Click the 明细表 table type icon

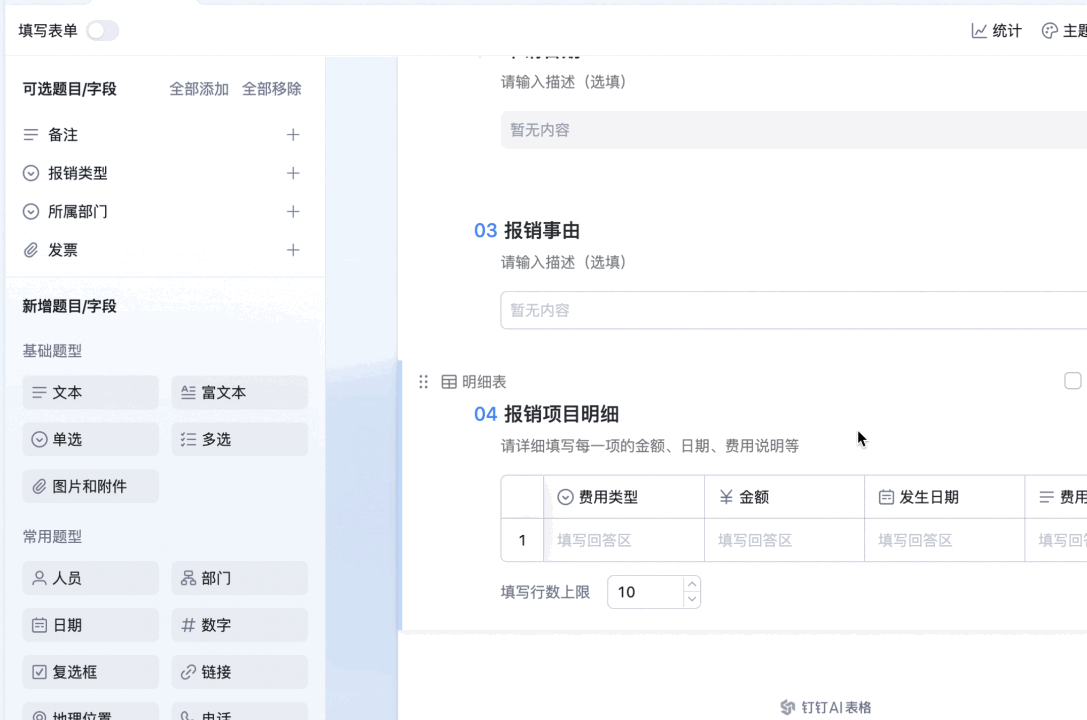[449, 382]
